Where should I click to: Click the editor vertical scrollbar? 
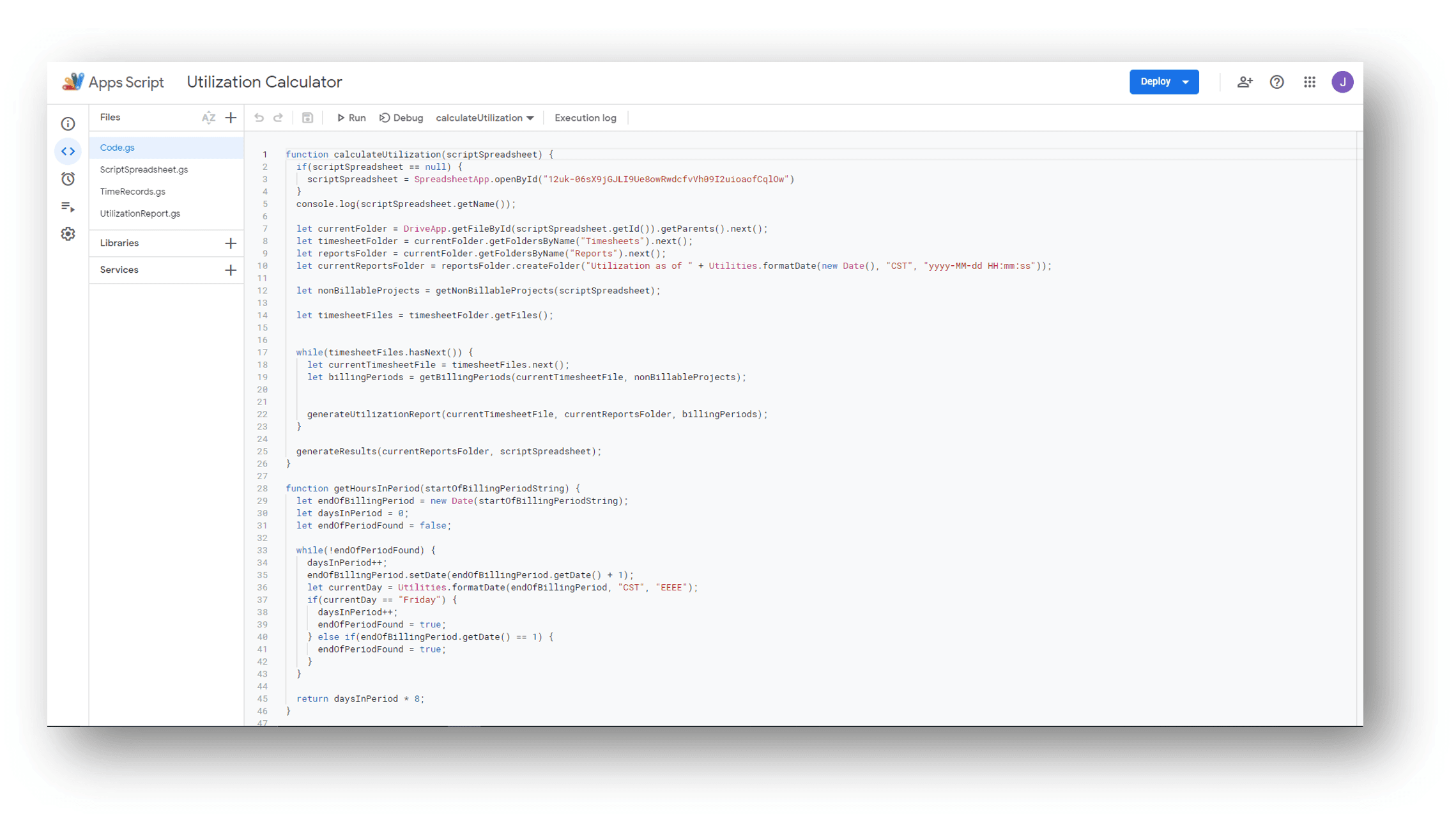(1359, 428)
